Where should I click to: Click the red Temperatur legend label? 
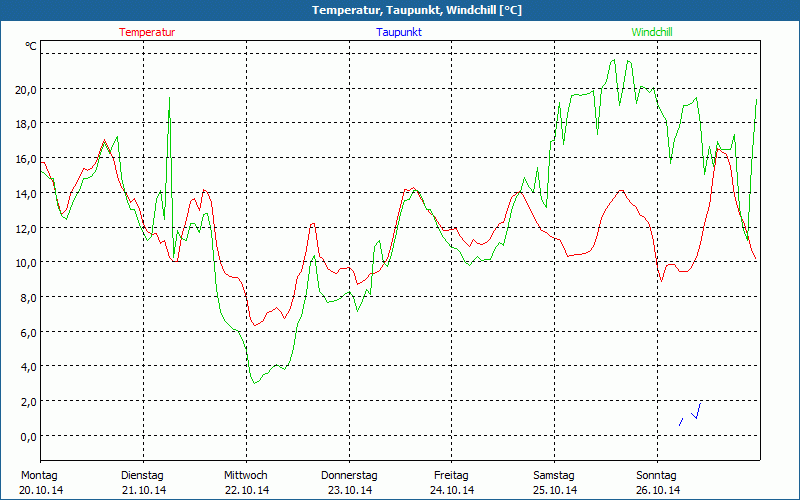(147, 32)
